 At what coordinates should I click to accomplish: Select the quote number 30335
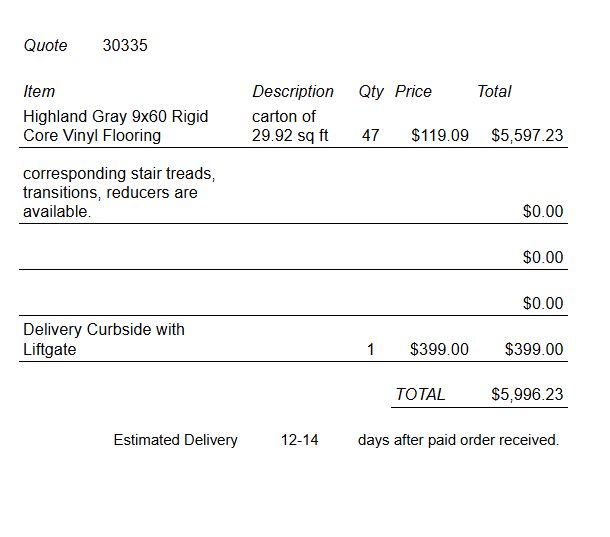click(x=125, y=45)
